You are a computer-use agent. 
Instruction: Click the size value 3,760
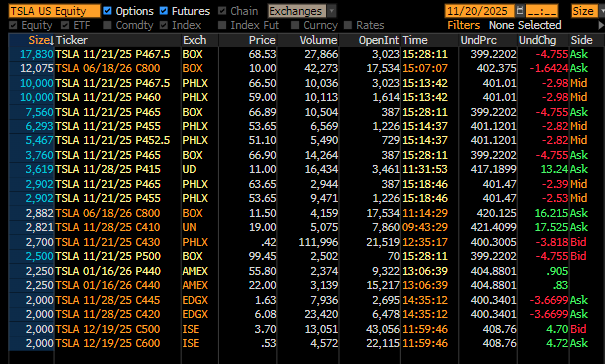click(x=39, y=155)
